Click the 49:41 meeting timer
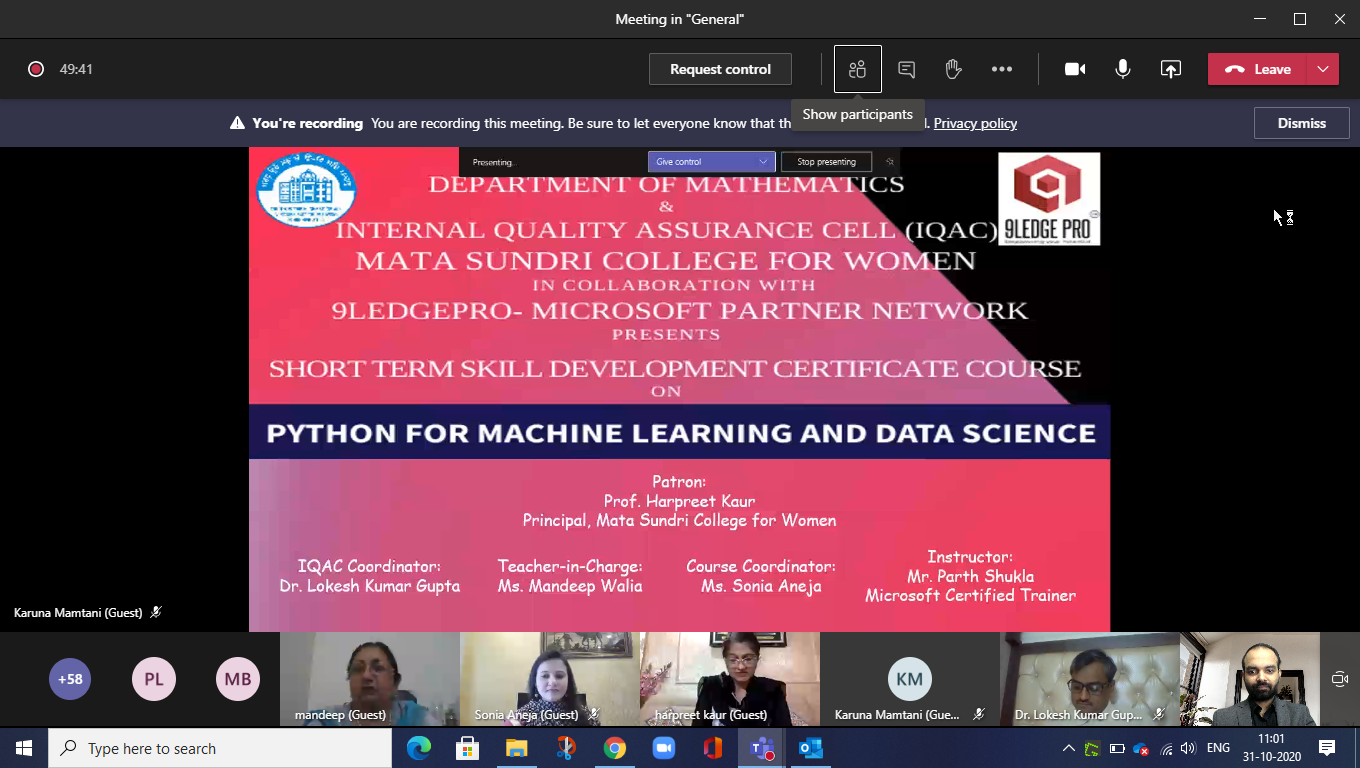 (x=76, y=69)
